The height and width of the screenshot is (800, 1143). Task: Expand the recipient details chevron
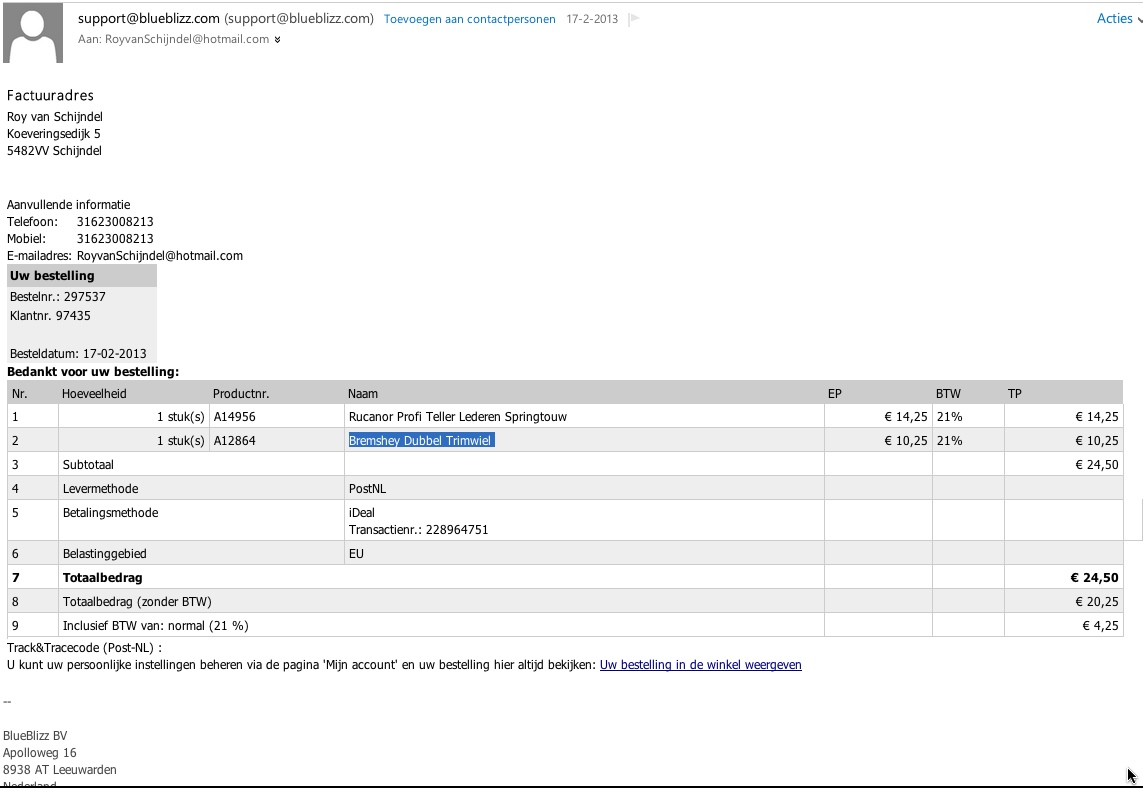pyautogui.click(x=277, y=40)
